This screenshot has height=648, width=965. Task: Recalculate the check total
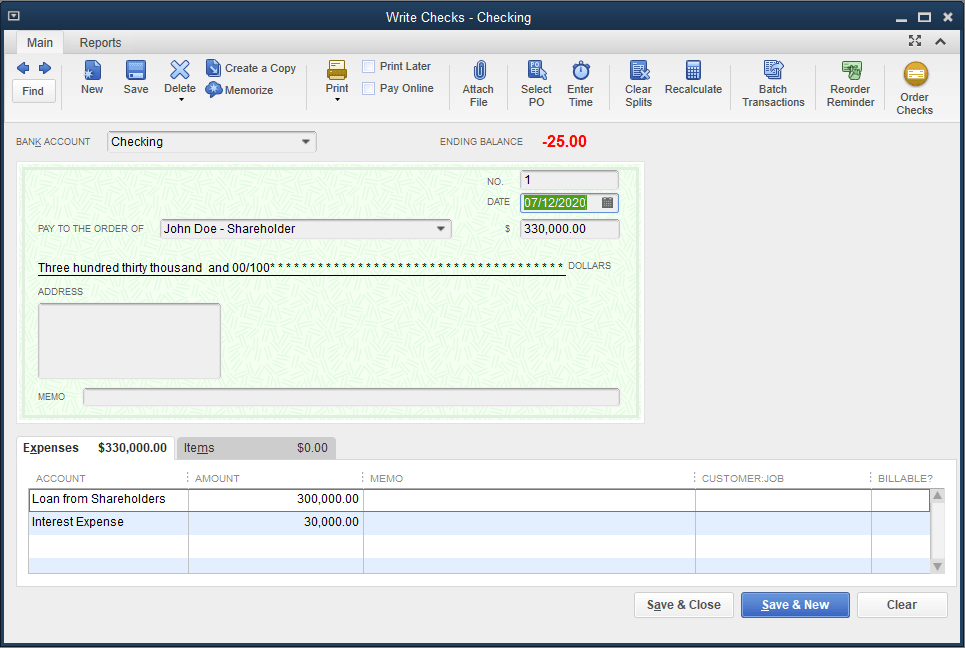point(693,80)
